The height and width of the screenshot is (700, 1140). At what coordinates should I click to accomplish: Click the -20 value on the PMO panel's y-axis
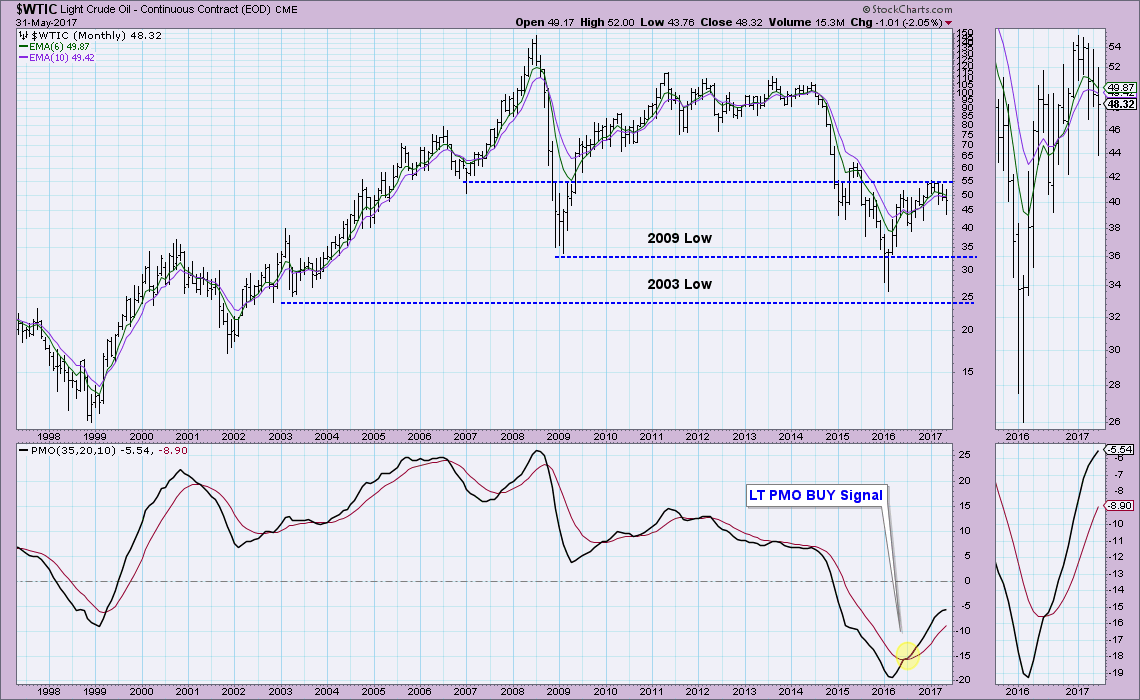click(x=965, y=680)
